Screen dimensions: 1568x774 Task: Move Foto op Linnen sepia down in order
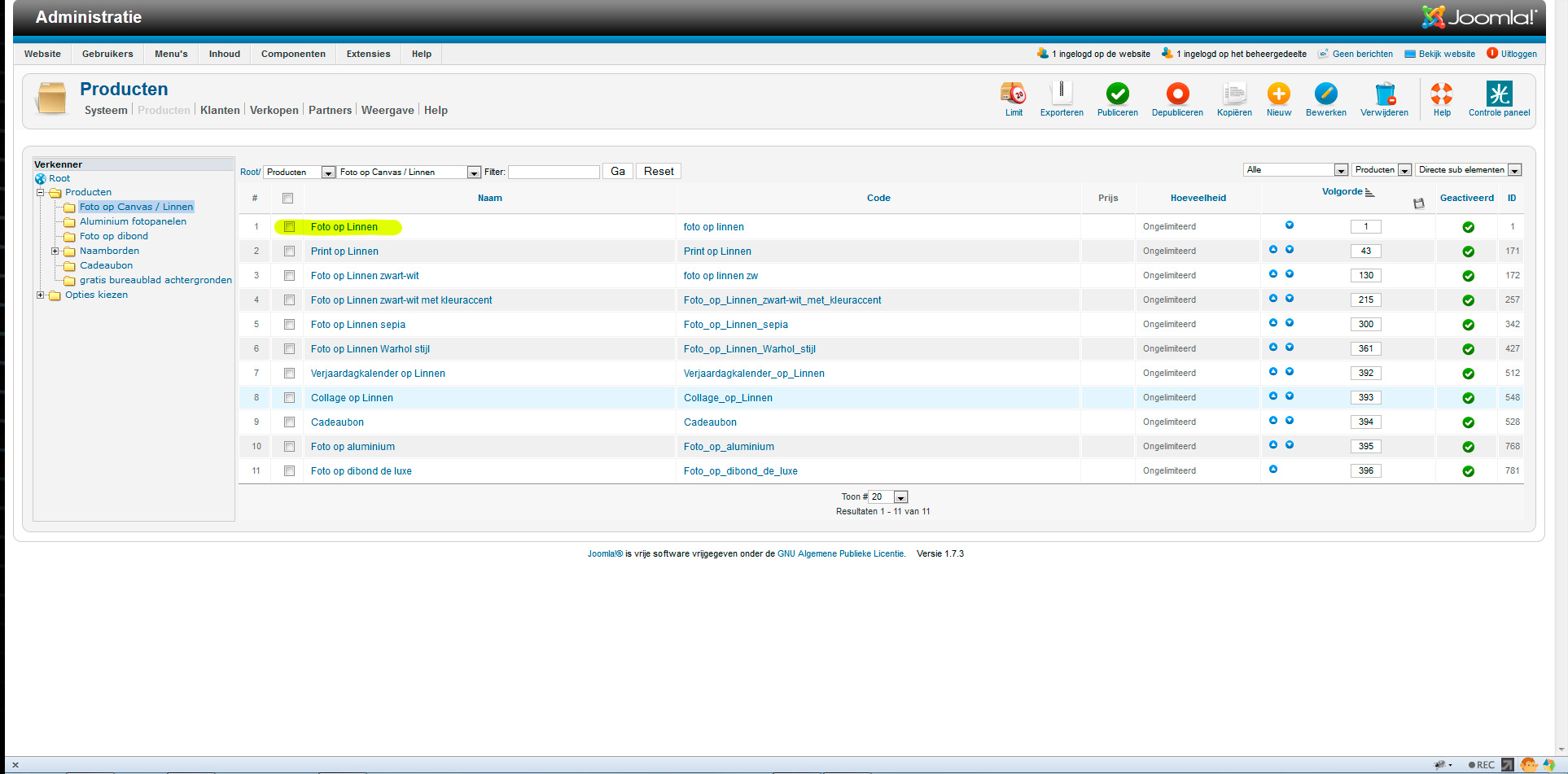(x=1290, y=323)
